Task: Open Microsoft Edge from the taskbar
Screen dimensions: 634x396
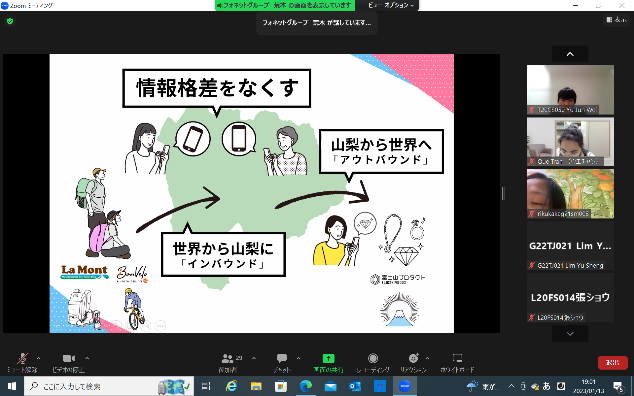Action: 306,386
